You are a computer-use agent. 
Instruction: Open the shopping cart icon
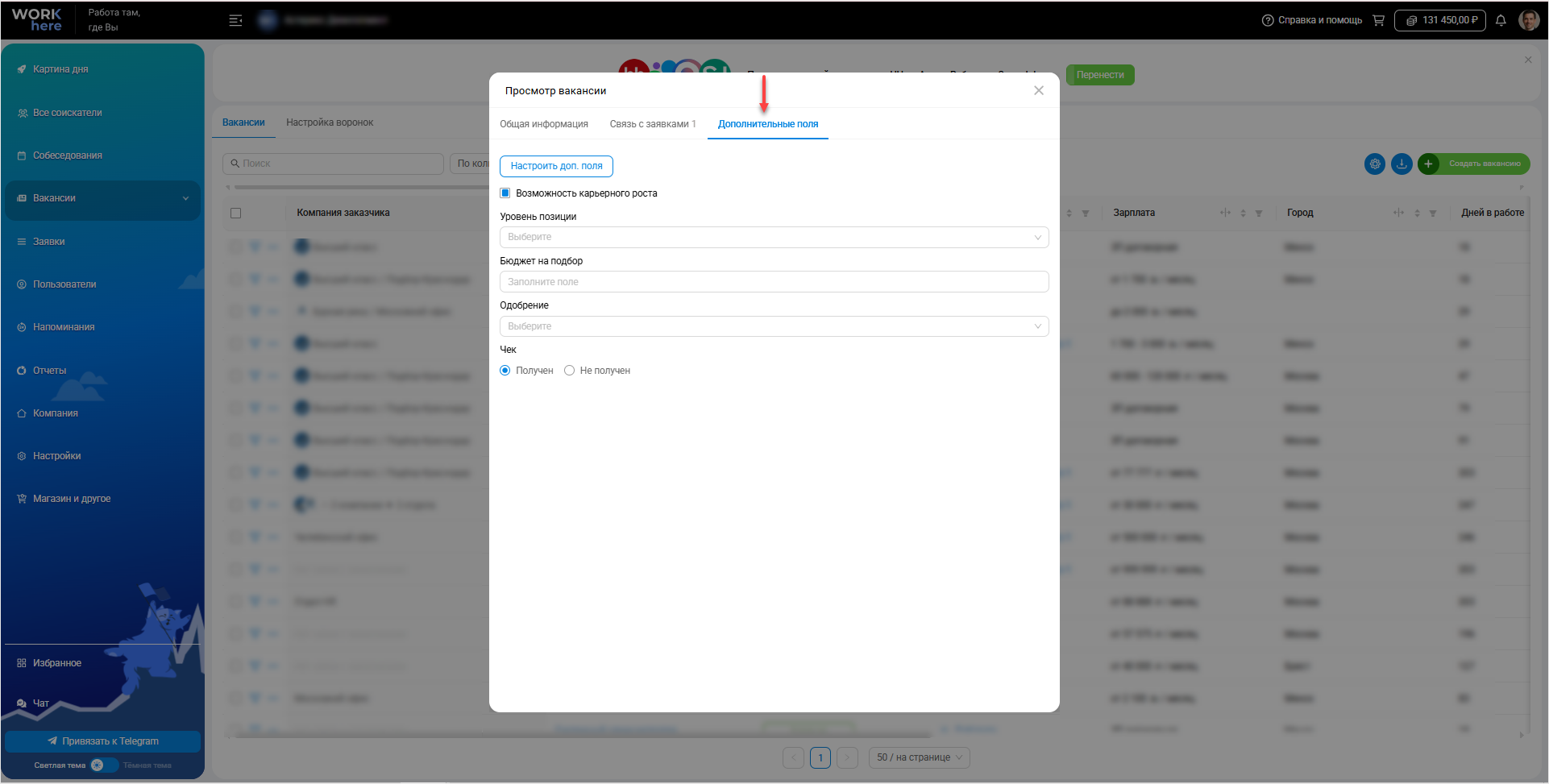(x=1378, y=20)
